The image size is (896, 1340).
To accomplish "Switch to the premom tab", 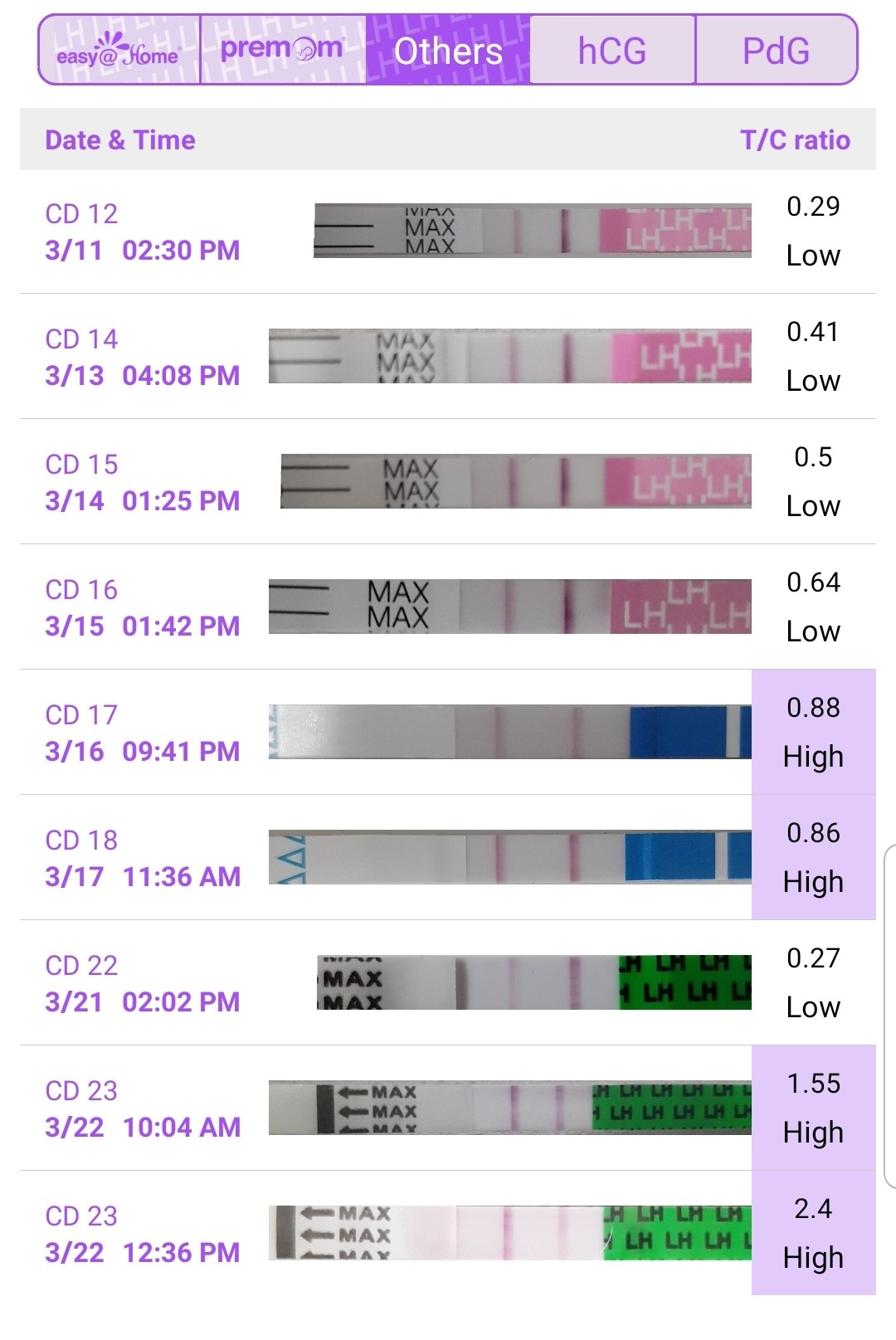I will pyautogui.click(x=283, y=50).
